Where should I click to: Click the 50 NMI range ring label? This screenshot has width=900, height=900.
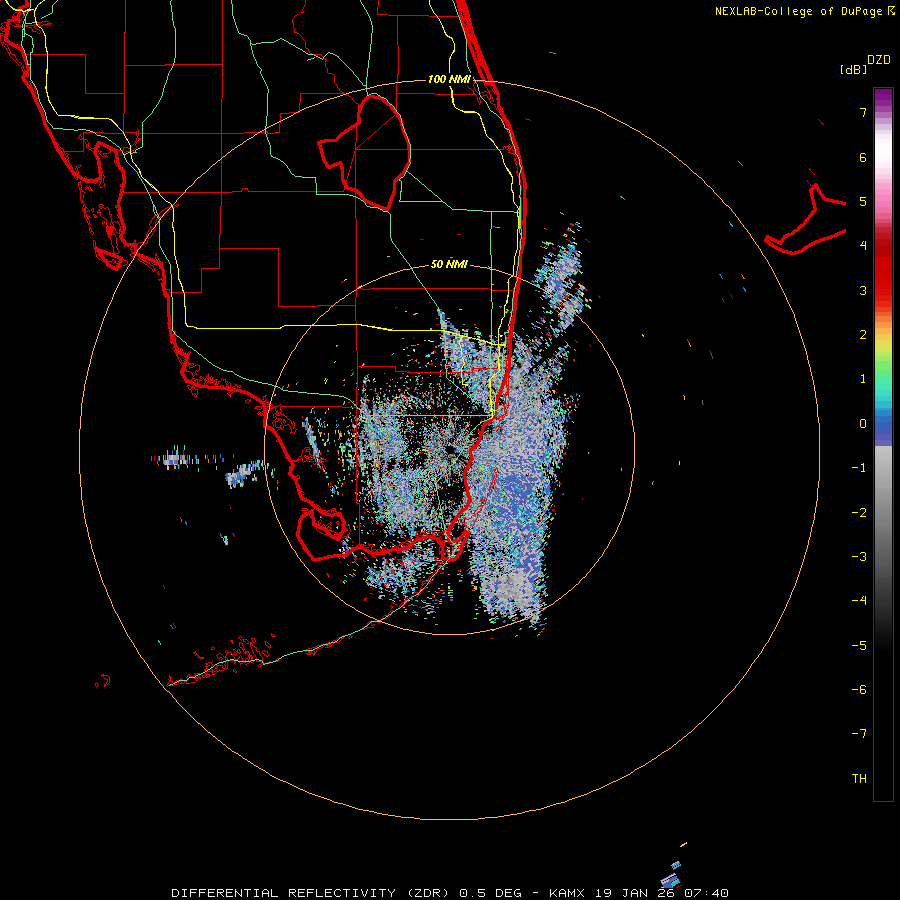coord(449,264)
